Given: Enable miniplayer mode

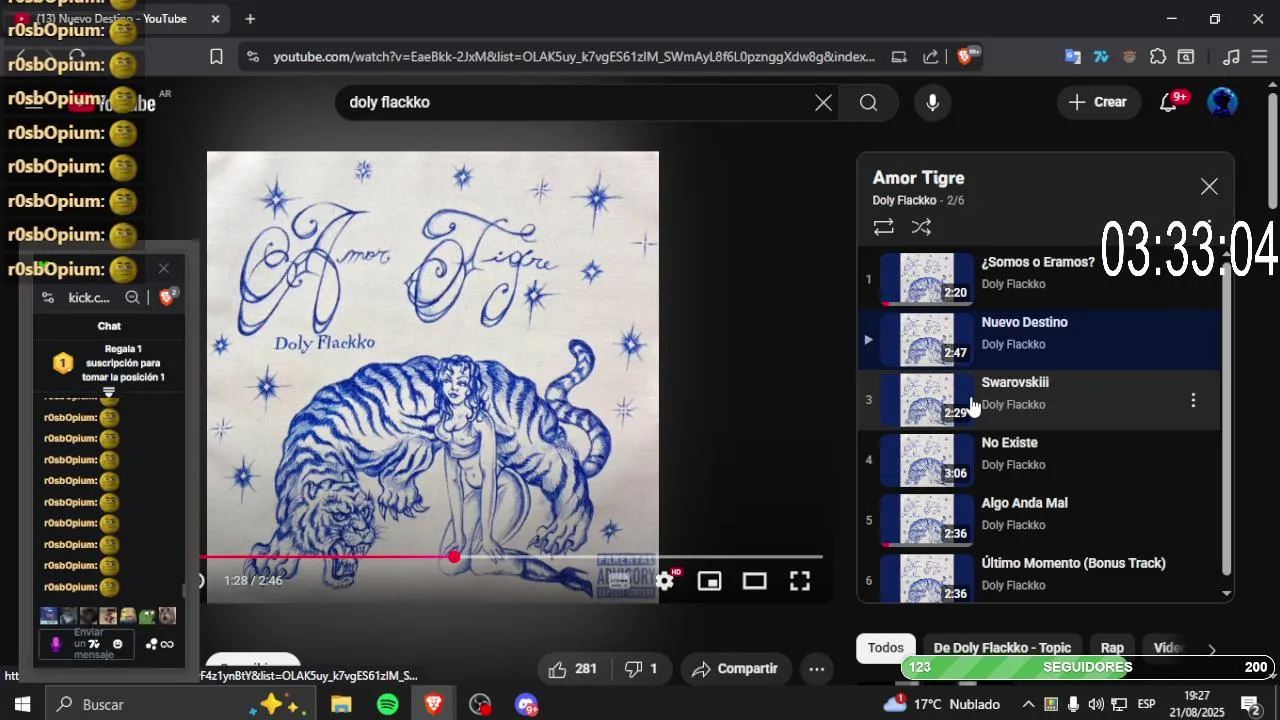Looking at the screenshot, I should 709,581.
